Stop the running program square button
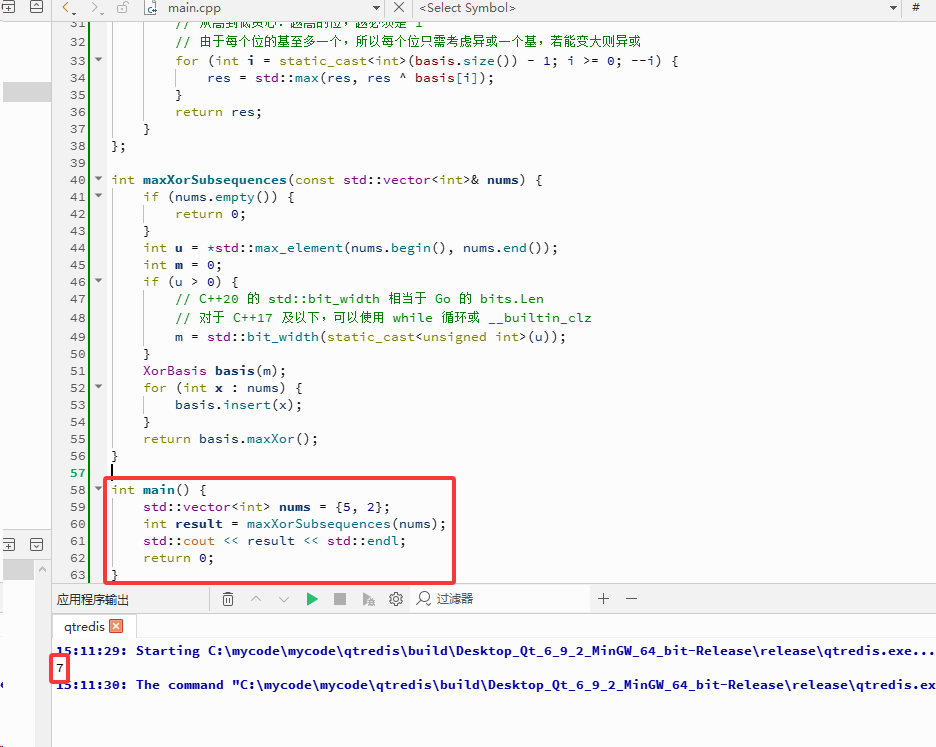Image resolution: width=936 pixels, height=747 pixels. pos(340,598)
